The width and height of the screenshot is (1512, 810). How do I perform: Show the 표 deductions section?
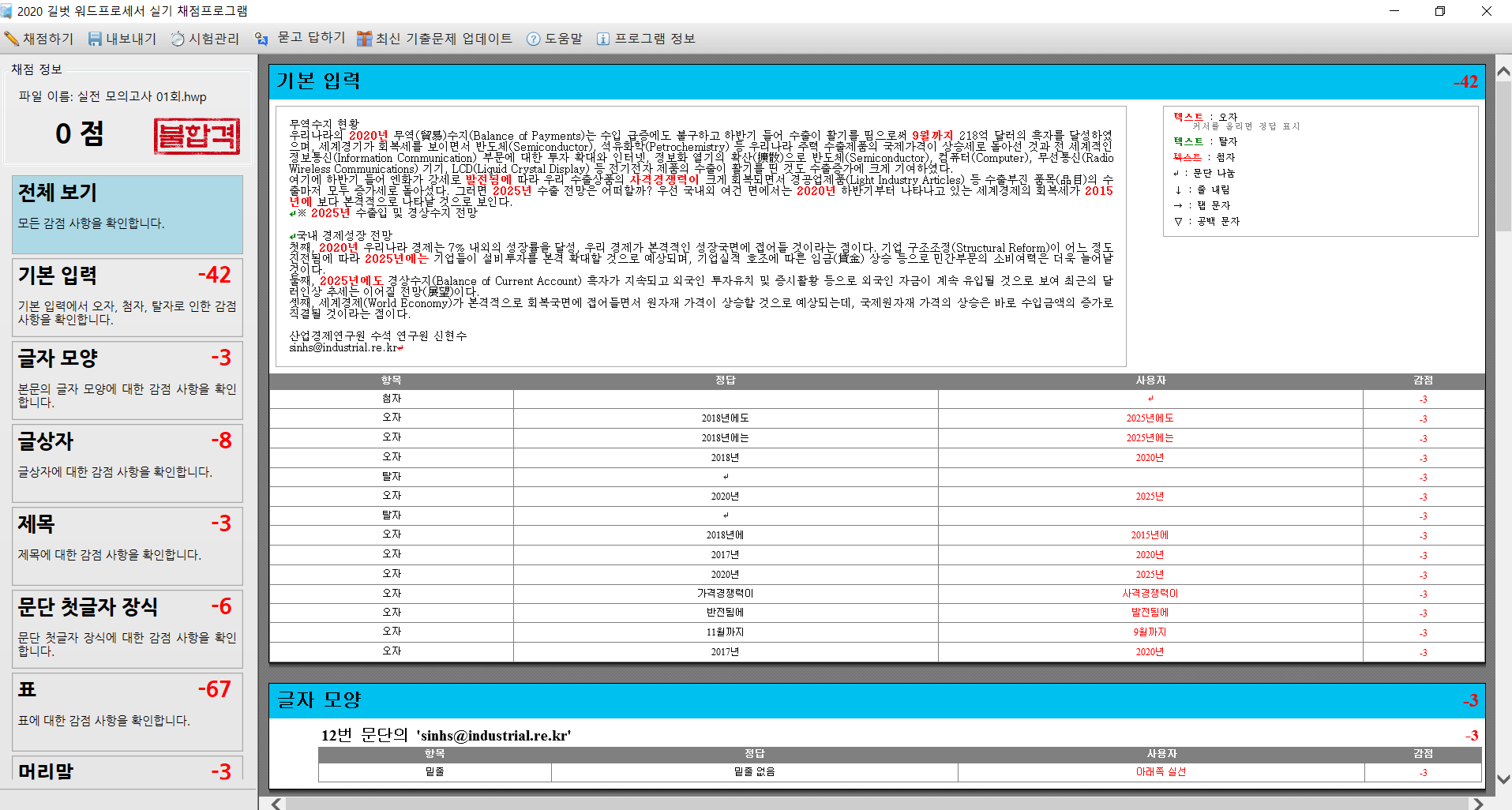tap(127, 711)
